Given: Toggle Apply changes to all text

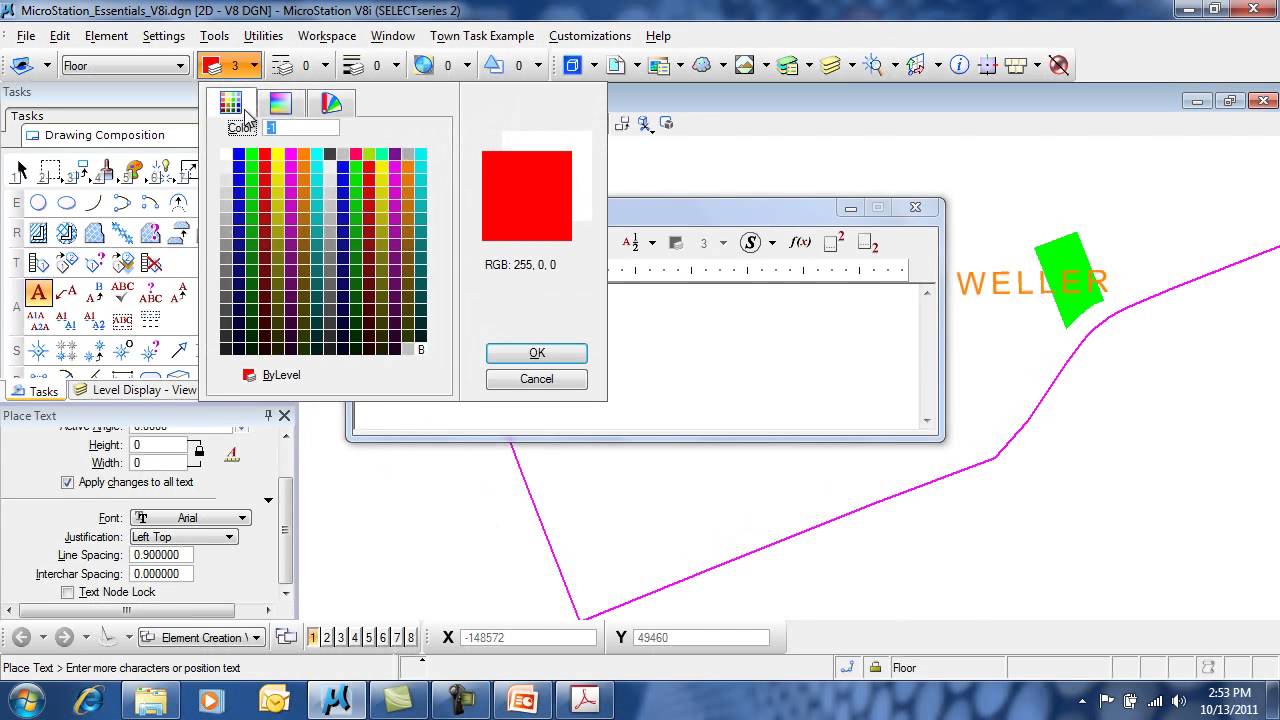Looking at the screenshot, I should pos(68,482).
